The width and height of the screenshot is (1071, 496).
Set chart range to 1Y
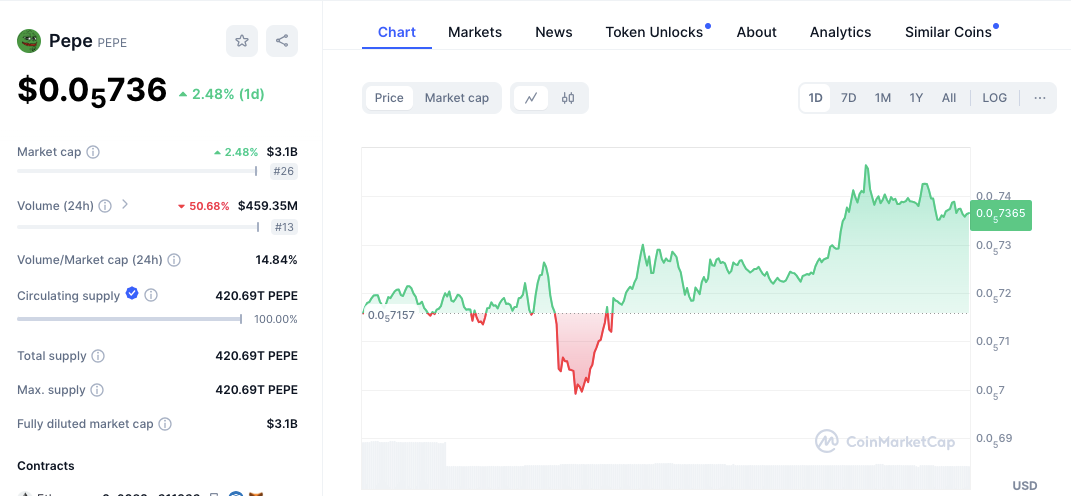916,98
